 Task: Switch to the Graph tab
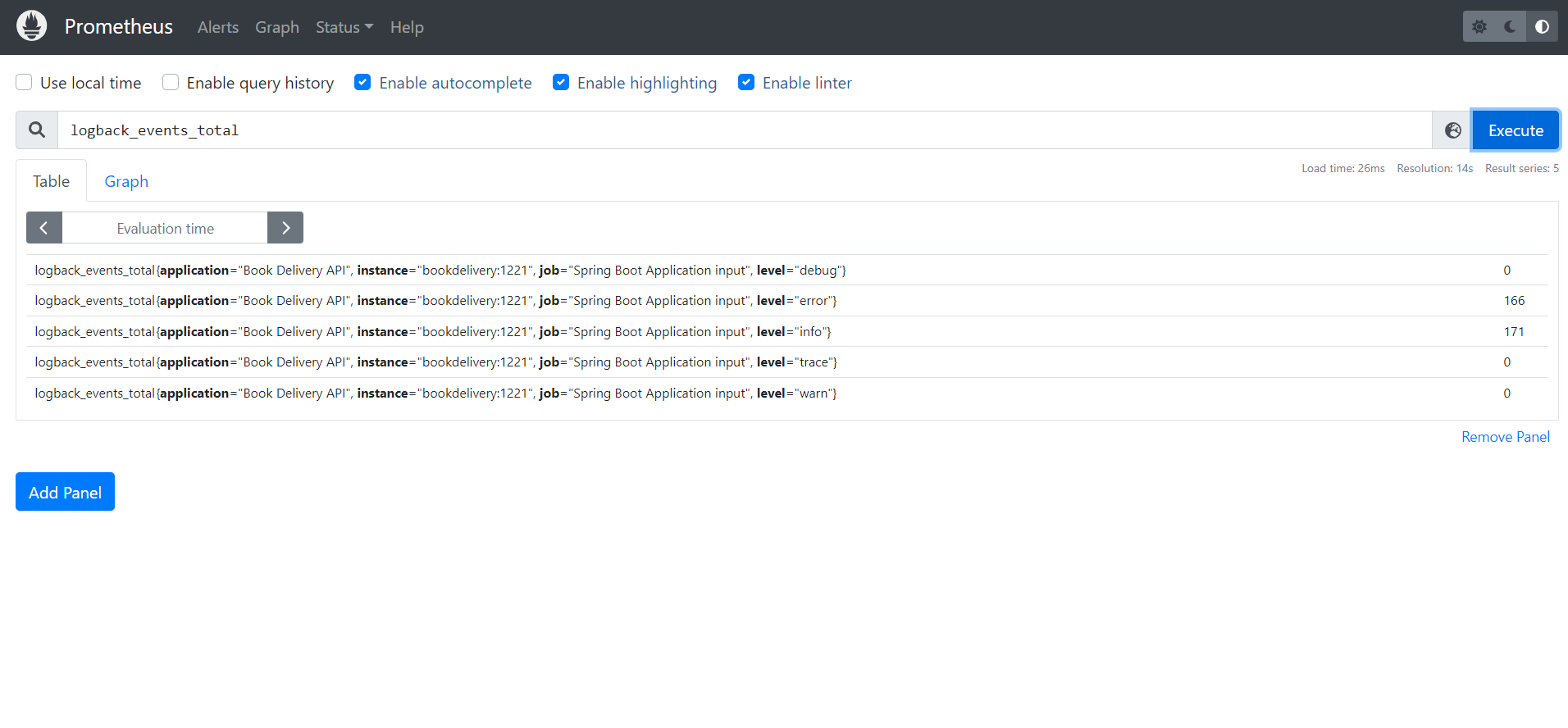(126, 181)
